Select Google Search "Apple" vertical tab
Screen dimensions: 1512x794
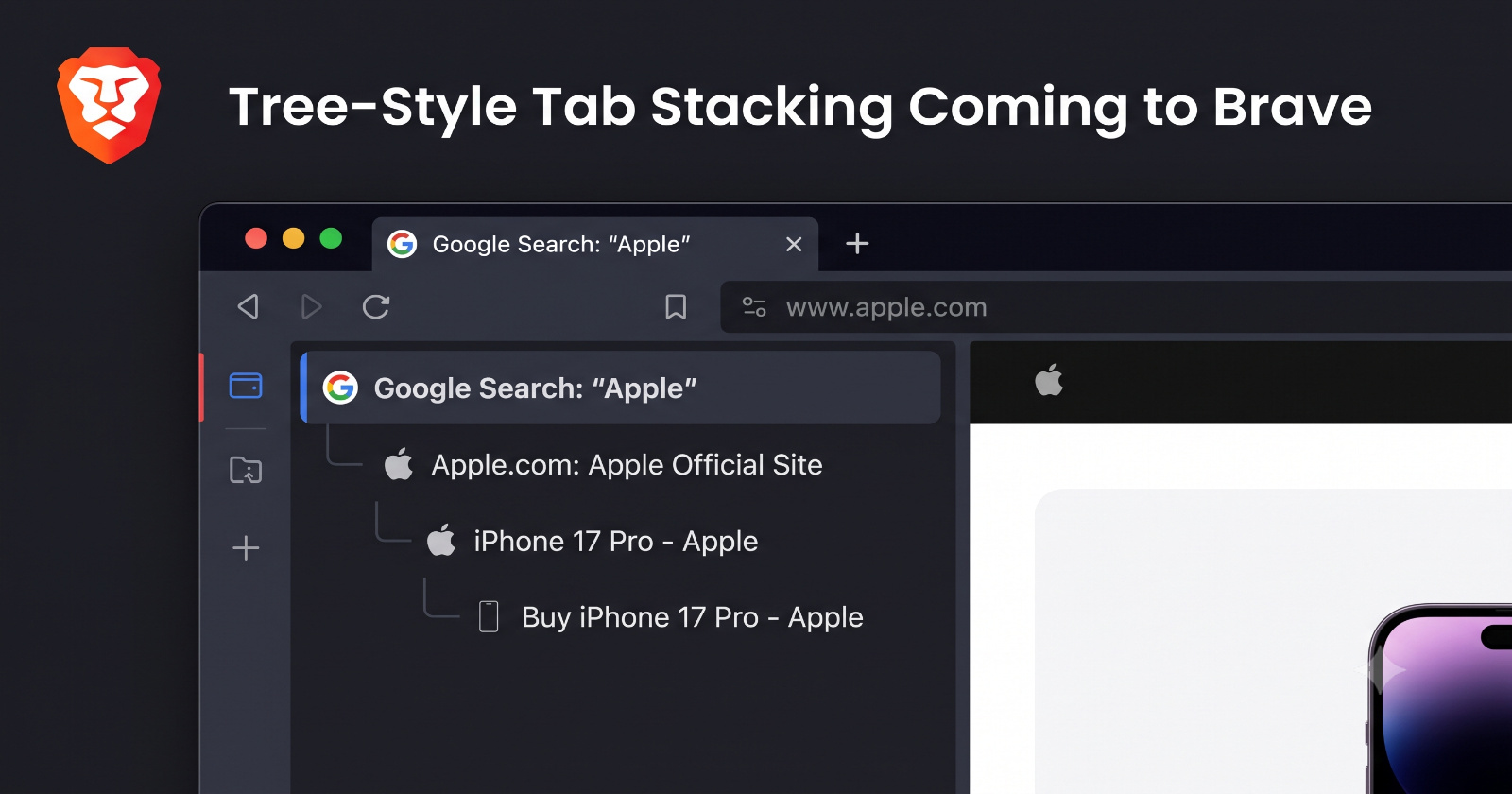[620, 388]
